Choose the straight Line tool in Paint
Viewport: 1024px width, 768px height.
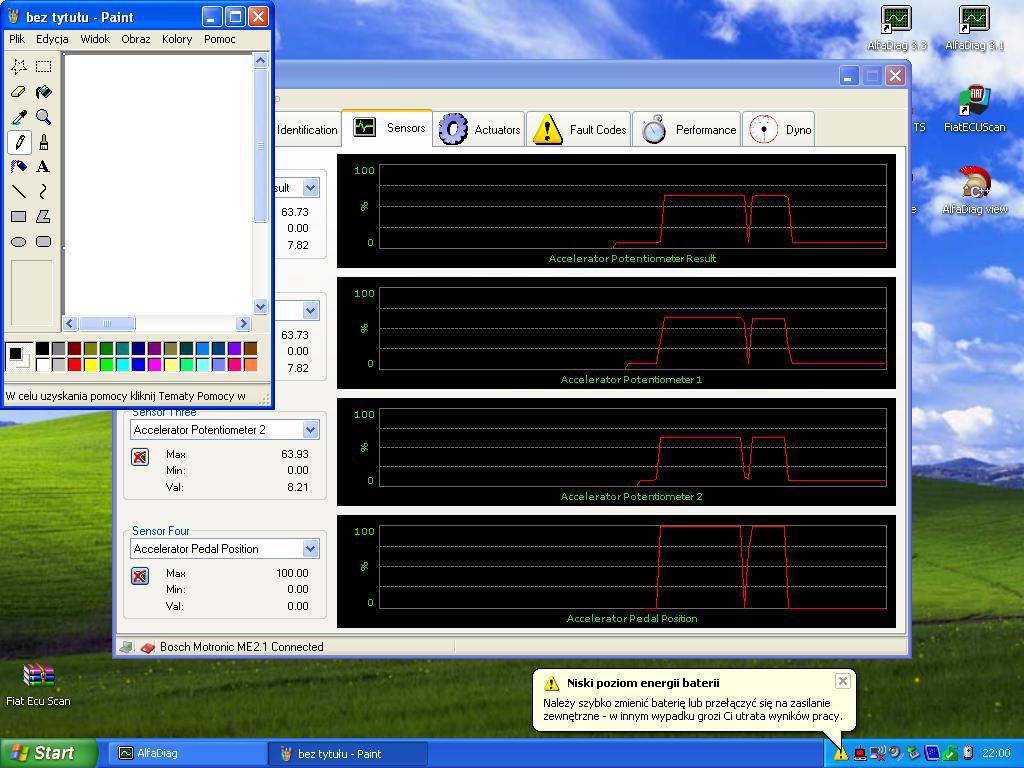point(19,191)
